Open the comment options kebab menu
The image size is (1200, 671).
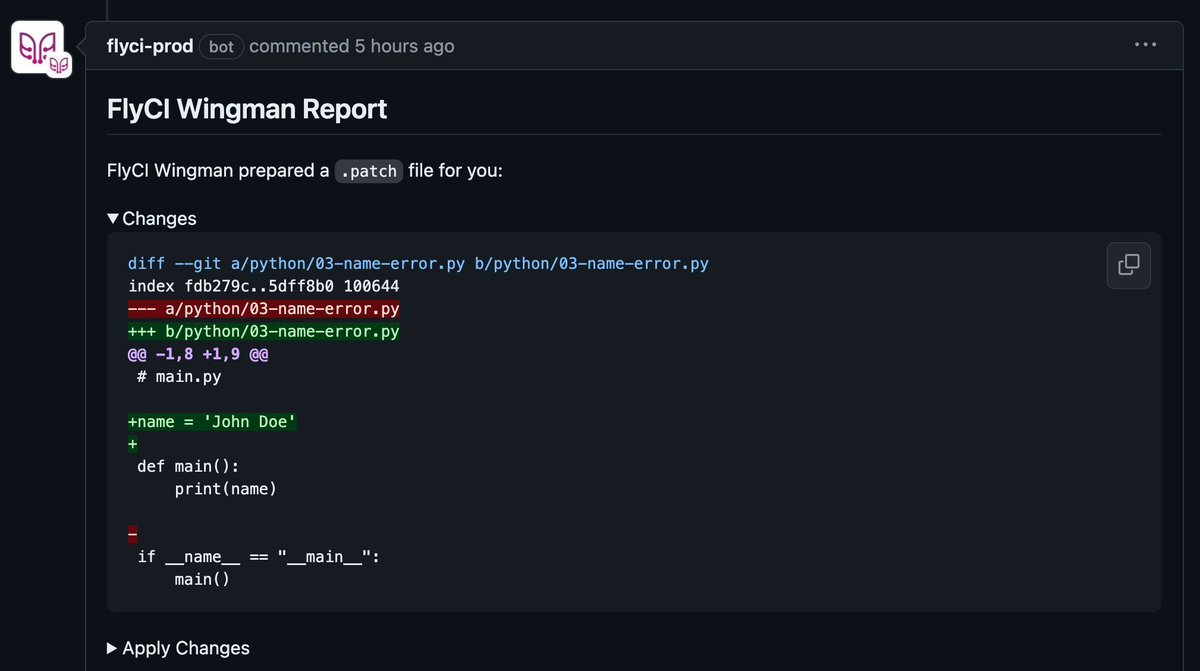point(1145,45)
